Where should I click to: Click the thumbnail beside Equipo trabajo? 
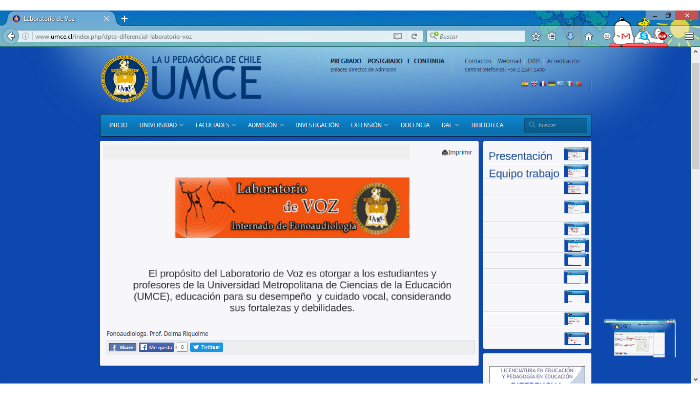tap(576, 171)
